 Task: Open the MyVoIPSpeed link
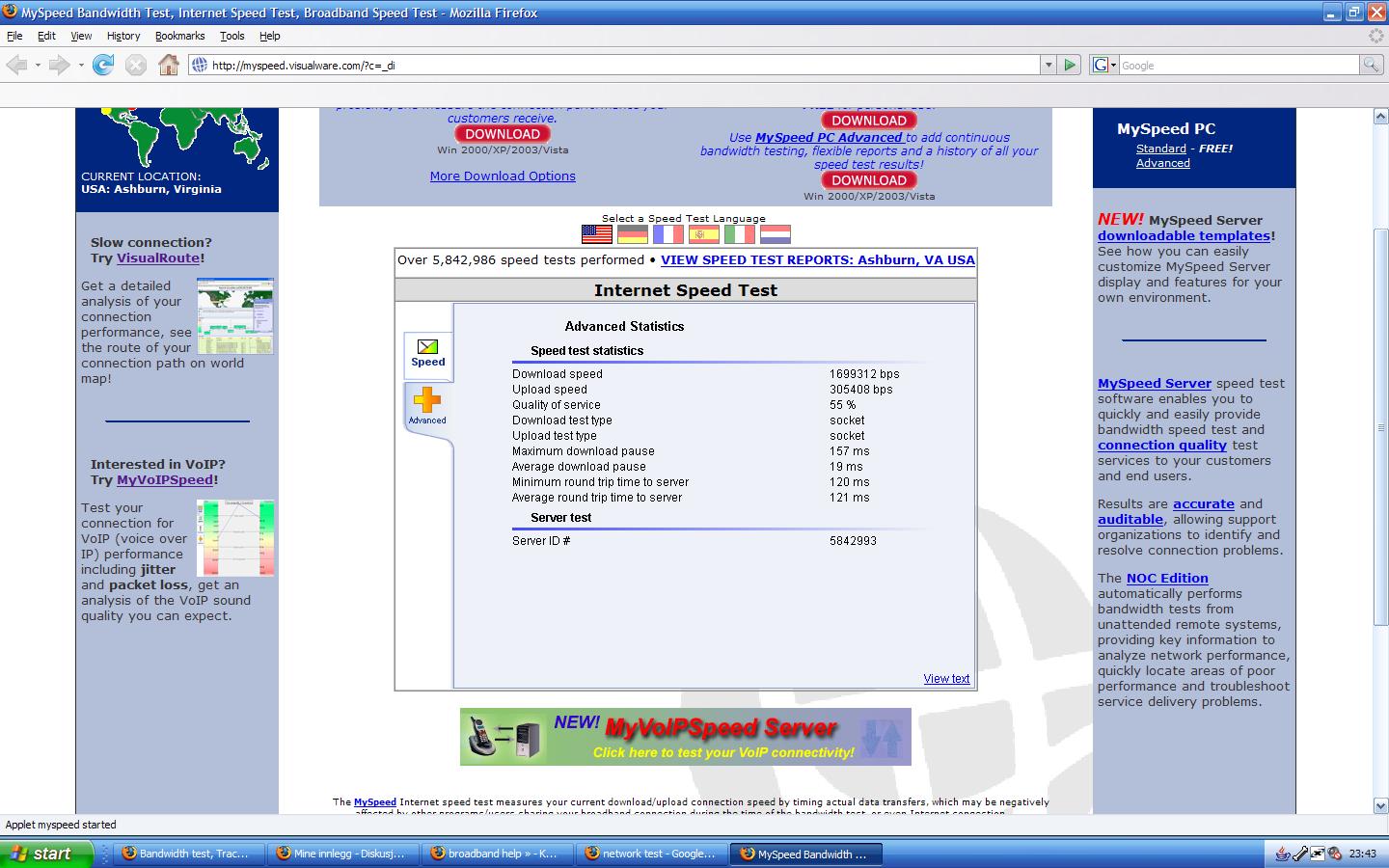(165, 479)
